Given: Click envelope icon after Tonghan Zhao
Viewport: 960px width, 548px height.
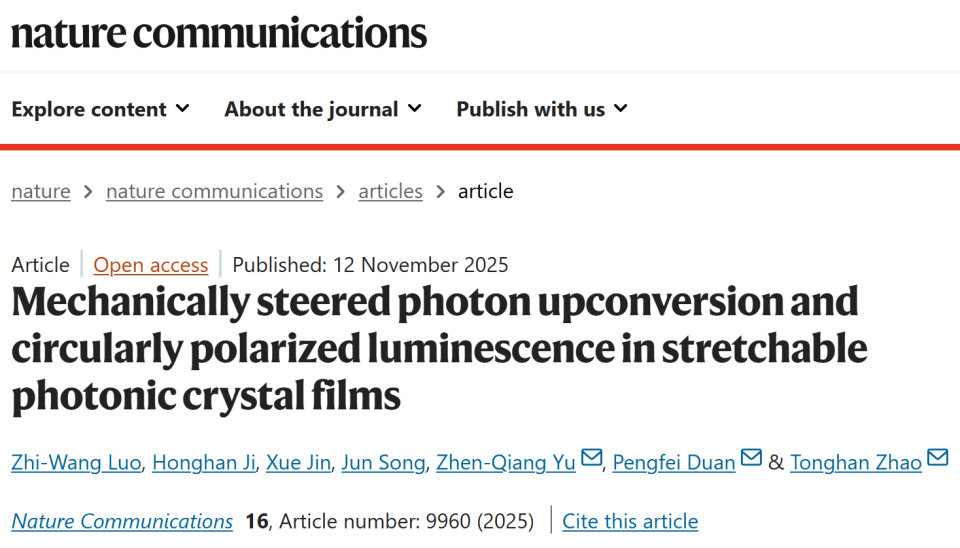Looking at the screenshot, I should tap(937, 459).
